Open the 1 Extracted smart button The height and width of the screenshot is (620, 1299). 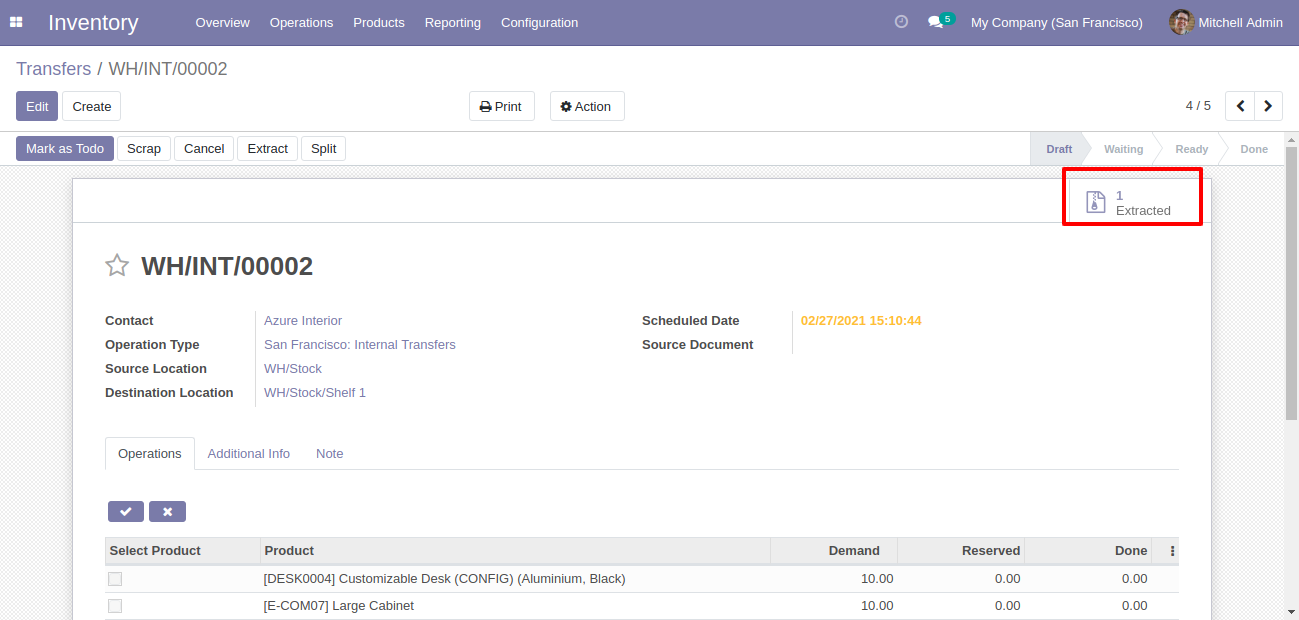coord(1132,203)
